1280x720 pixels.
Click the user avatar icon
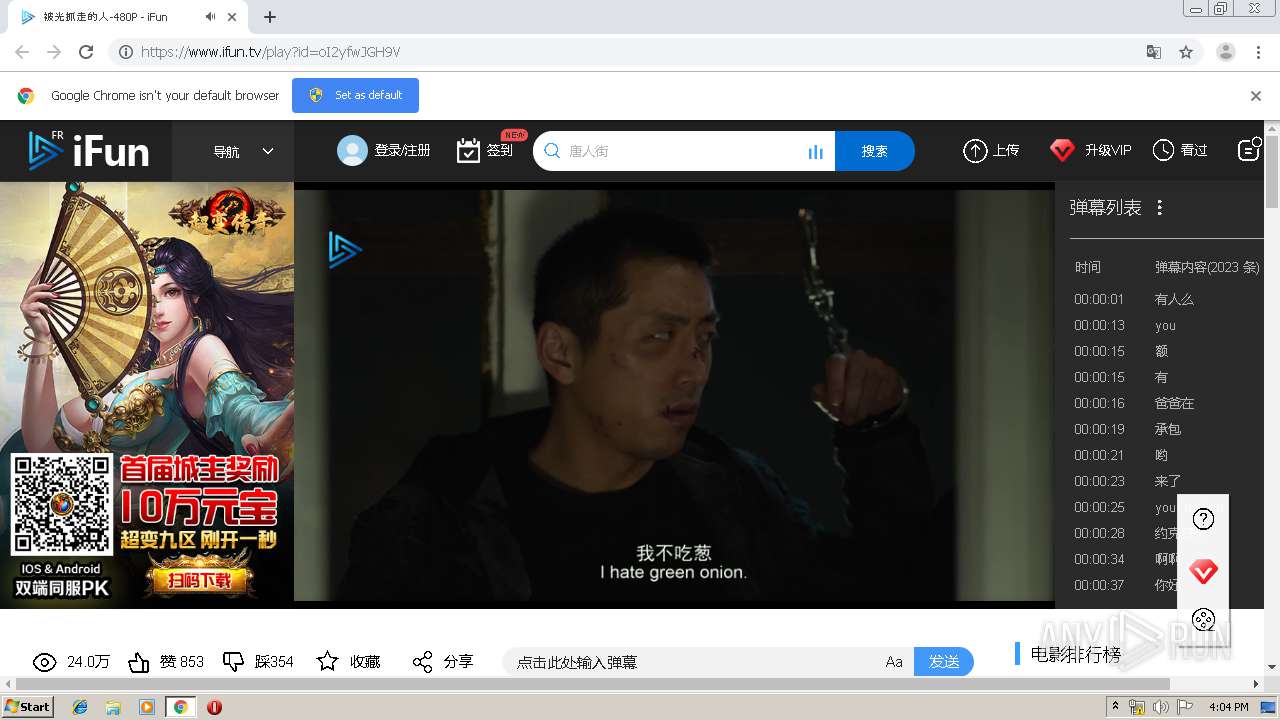click(352, 150)
